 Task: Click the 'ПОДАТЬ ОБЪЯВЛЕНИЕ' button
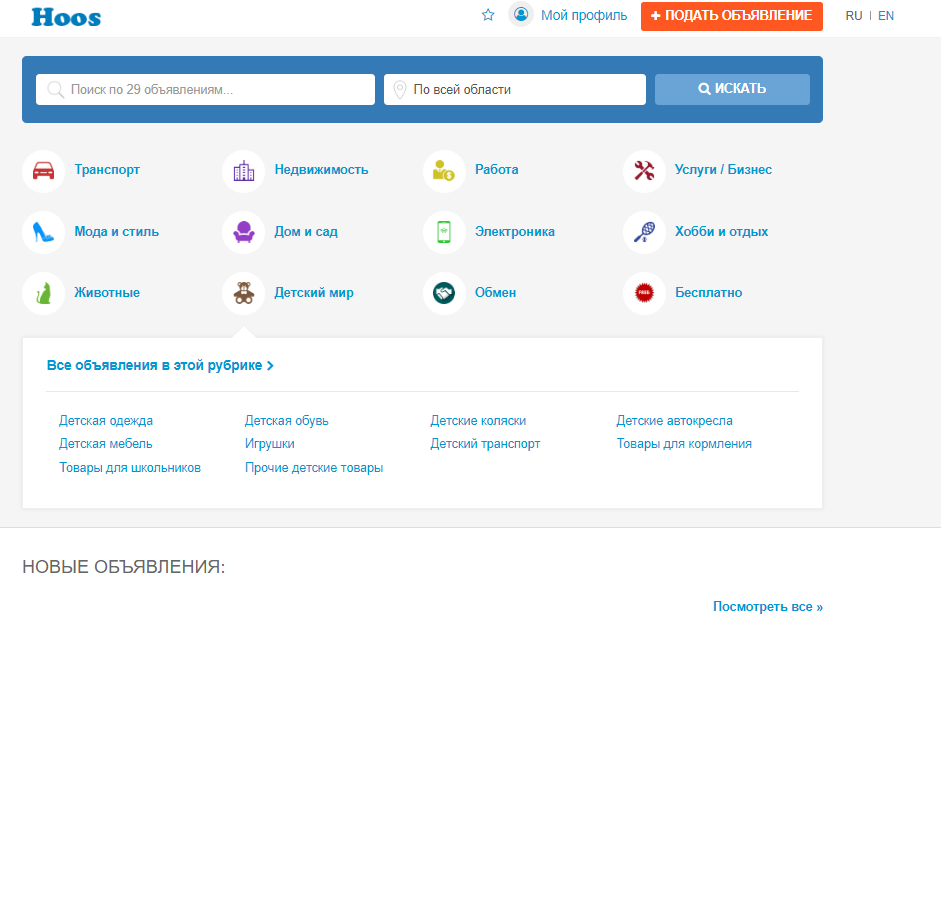click(731, 16)
